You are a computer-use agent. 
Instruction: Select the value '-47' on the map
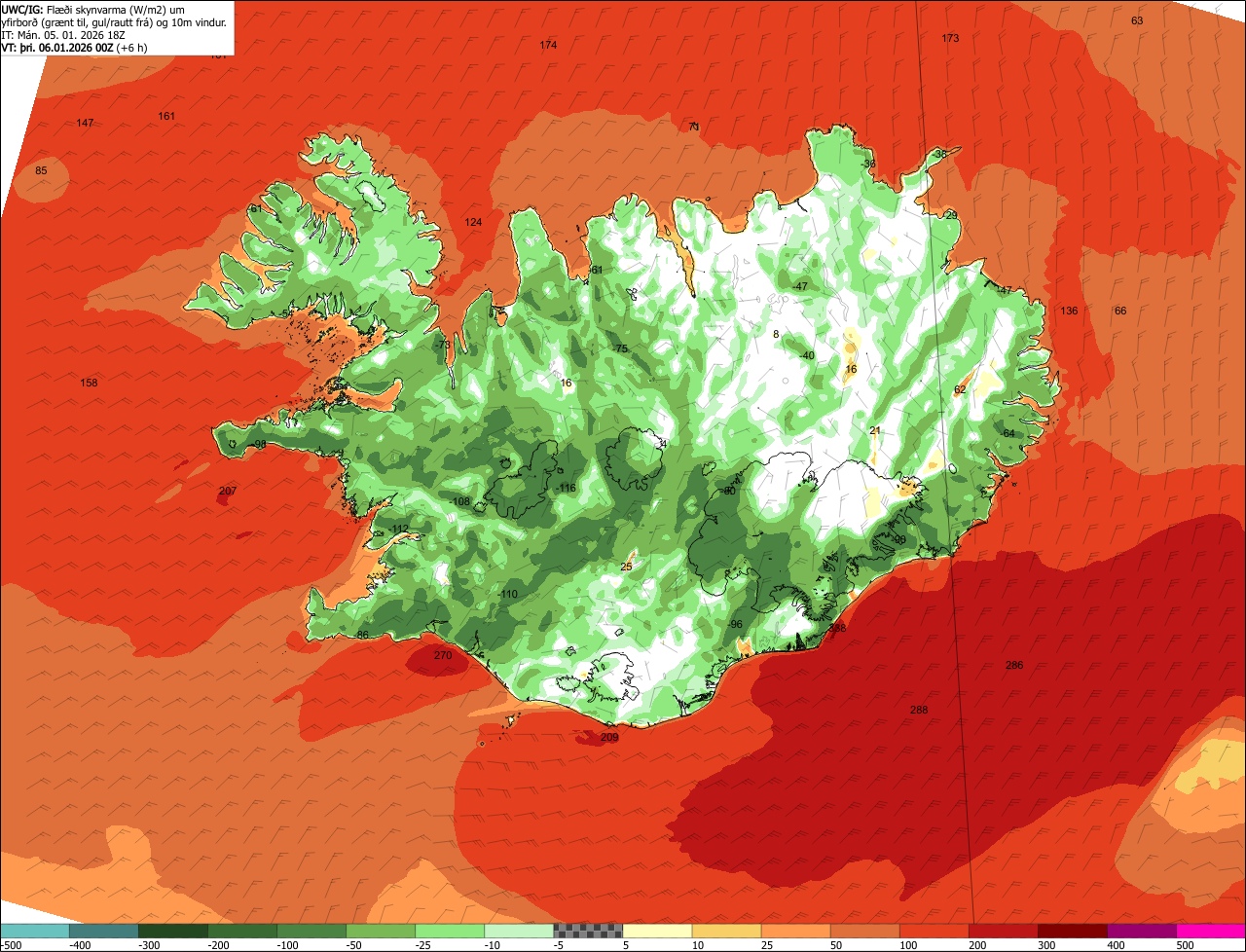coord(800,286)
